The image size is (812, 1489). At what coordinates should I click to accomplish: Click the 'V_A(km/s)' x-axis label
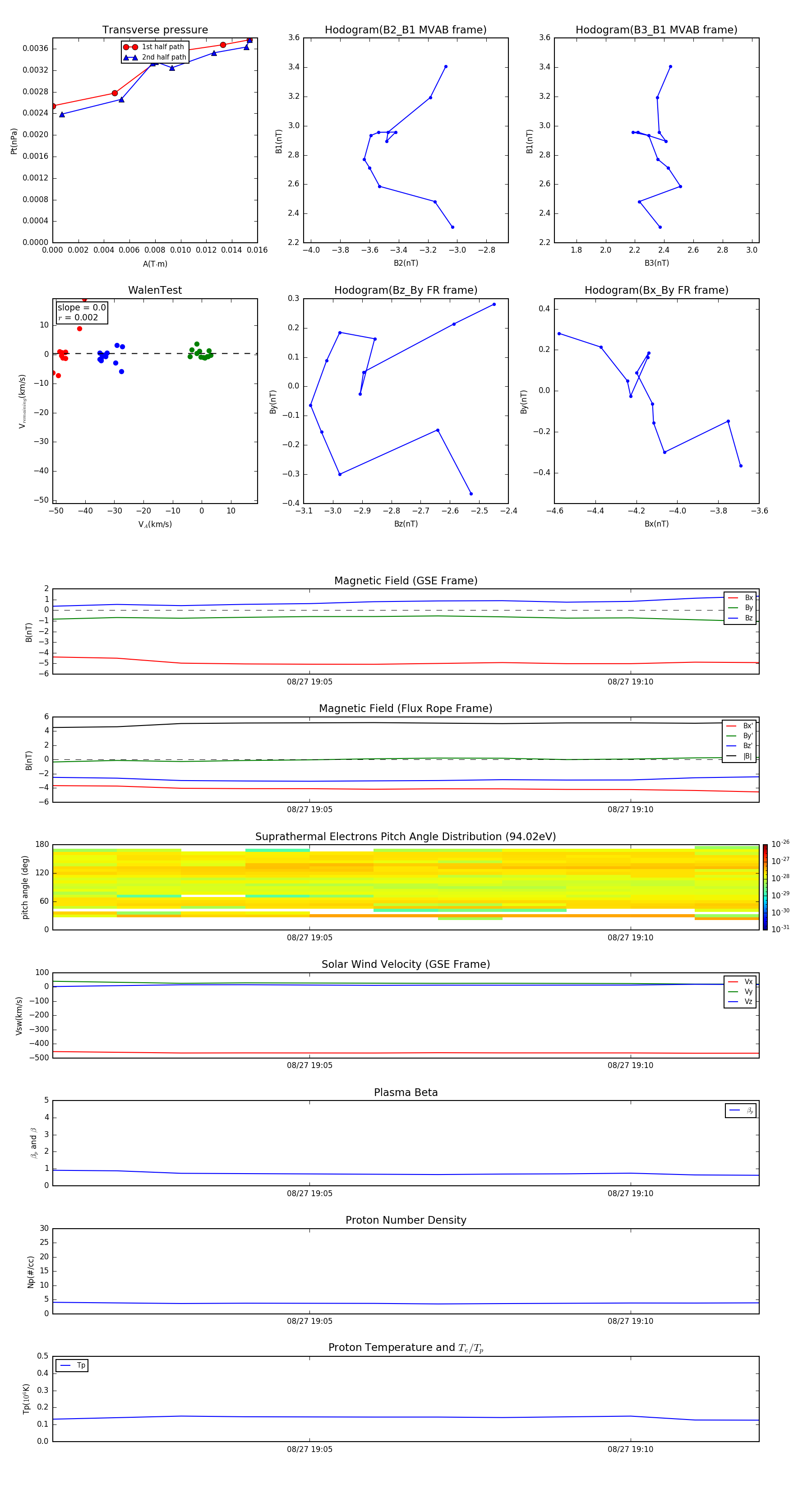155,524
